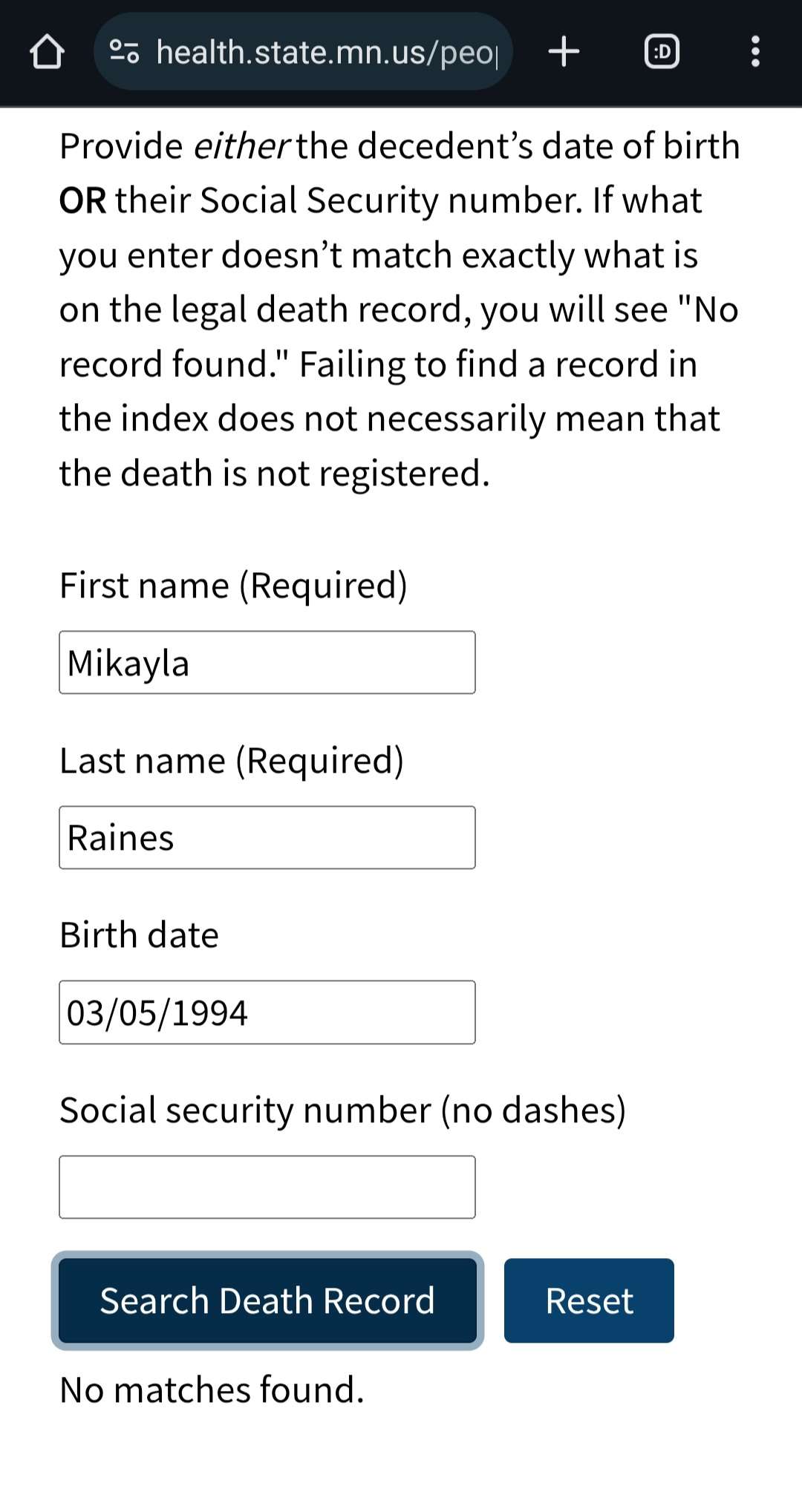802x1512 pixels.
Task: Focus the First name field containing Mikayla
Action: click(267, 662)
